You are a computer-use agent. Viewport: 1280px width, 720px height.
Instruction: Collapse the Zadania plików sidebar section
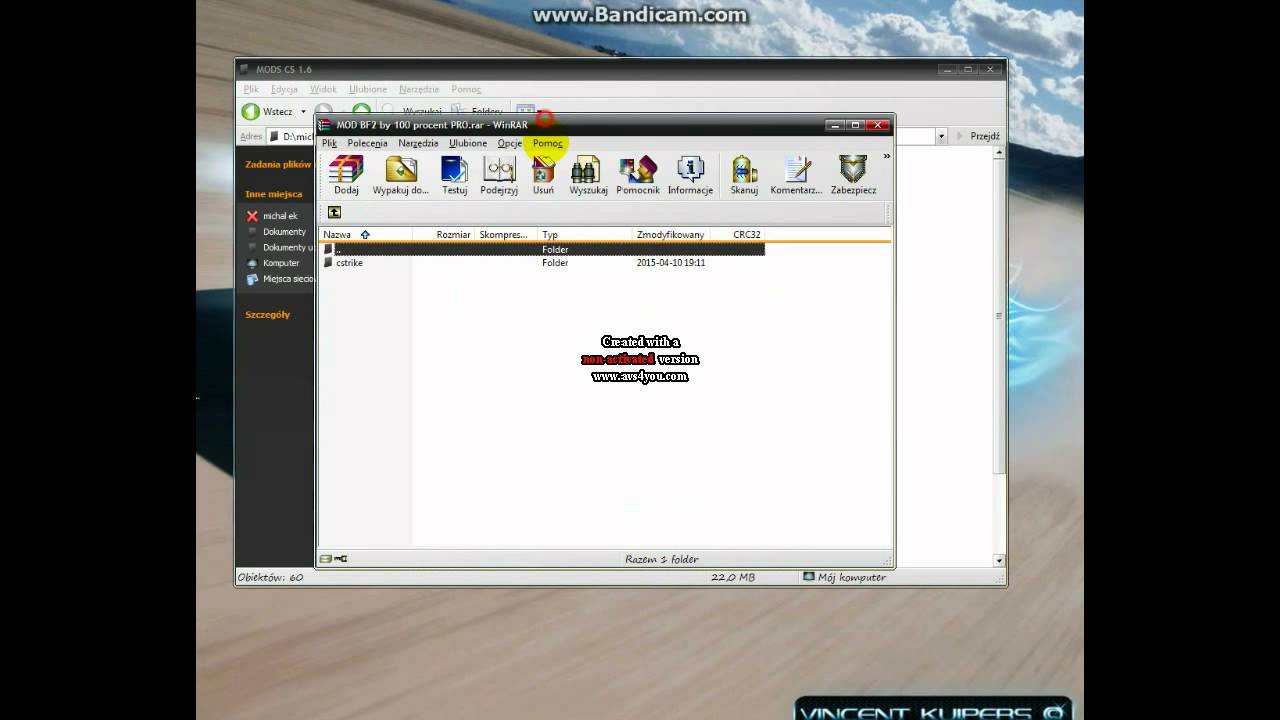tap(278, 164)
